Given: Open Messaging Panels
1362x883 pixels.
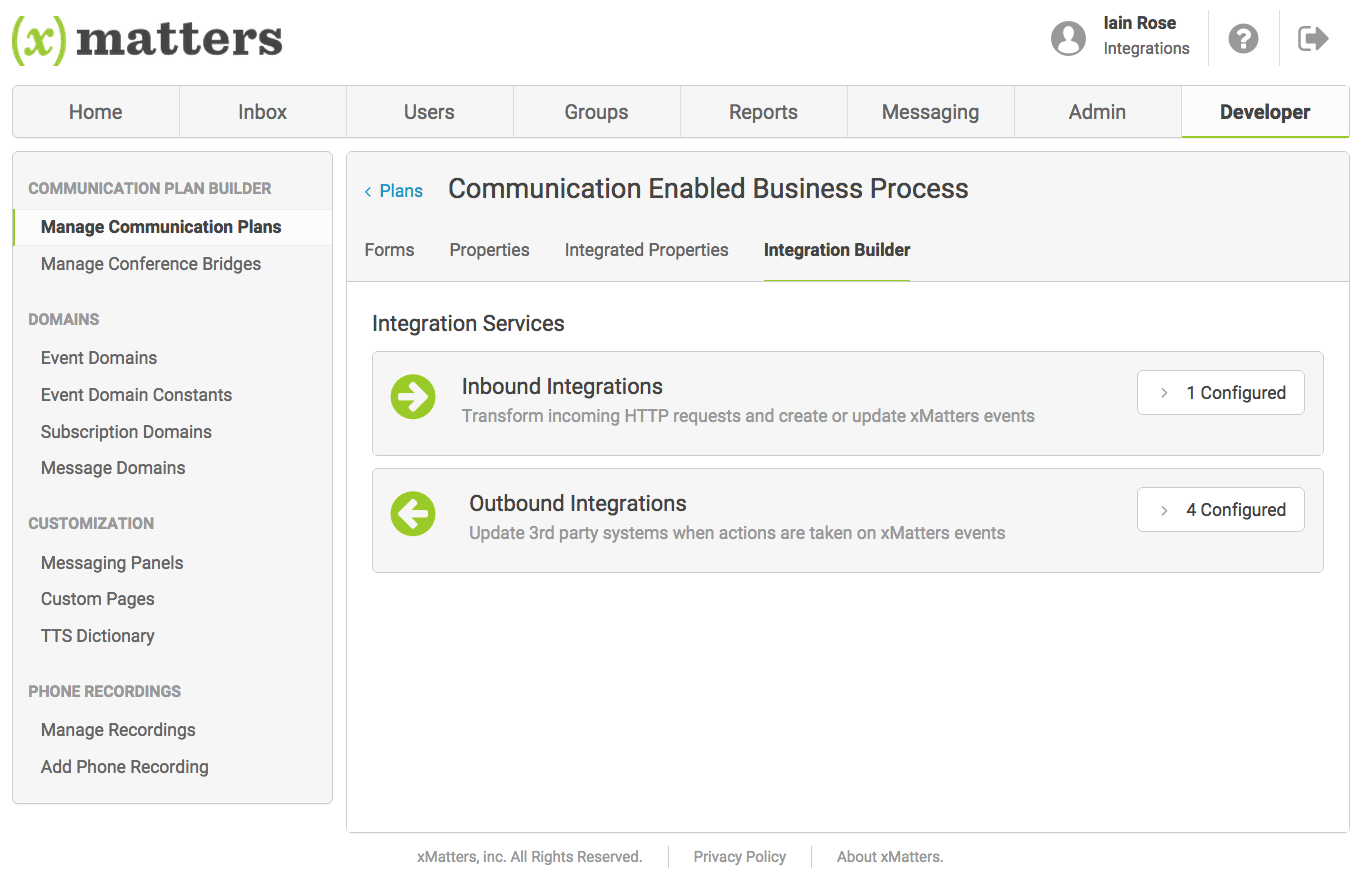Looking at the screenshot, I should click(112, 563).
